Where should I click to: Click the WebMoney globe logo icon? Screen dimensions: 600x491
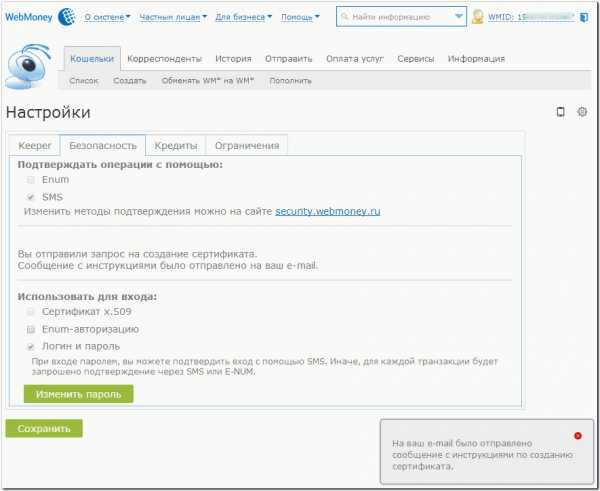[67, 17]
